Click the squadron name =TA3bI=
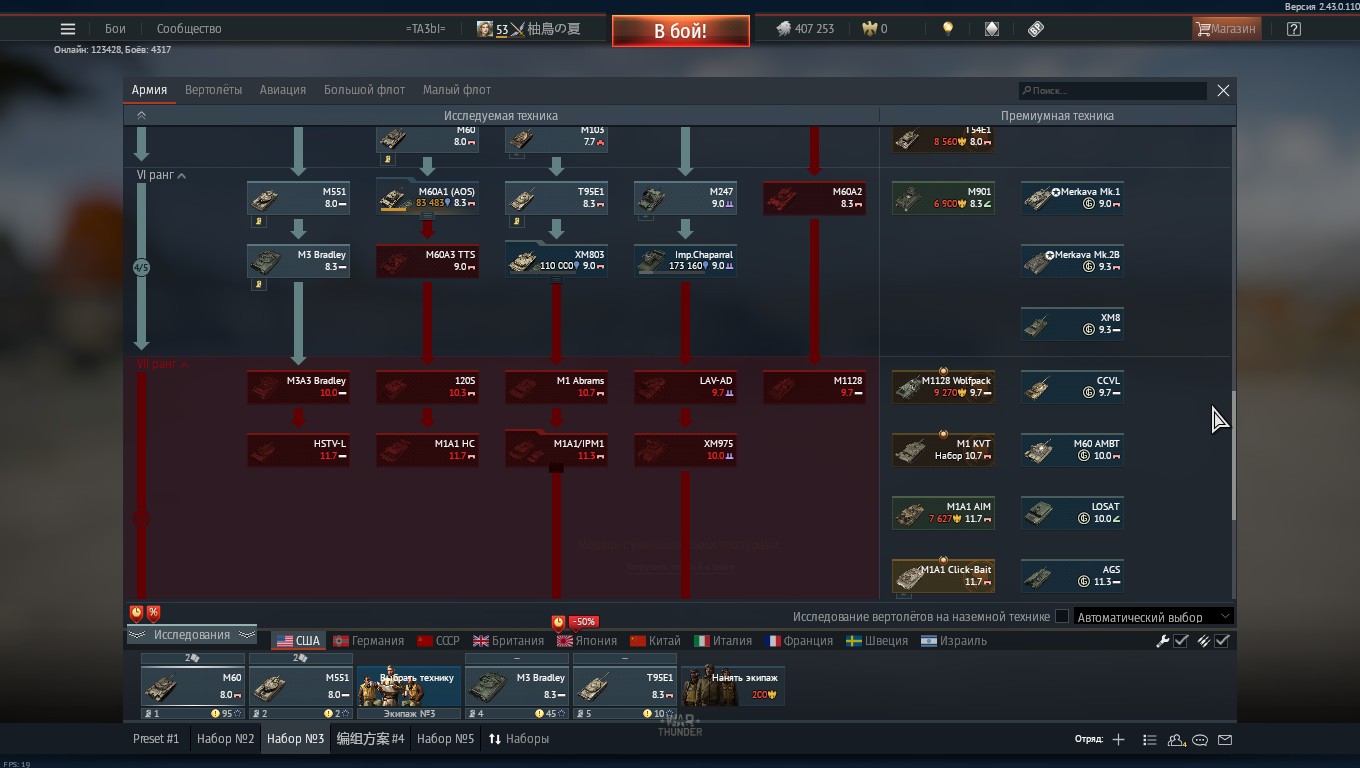 point(426,29)
